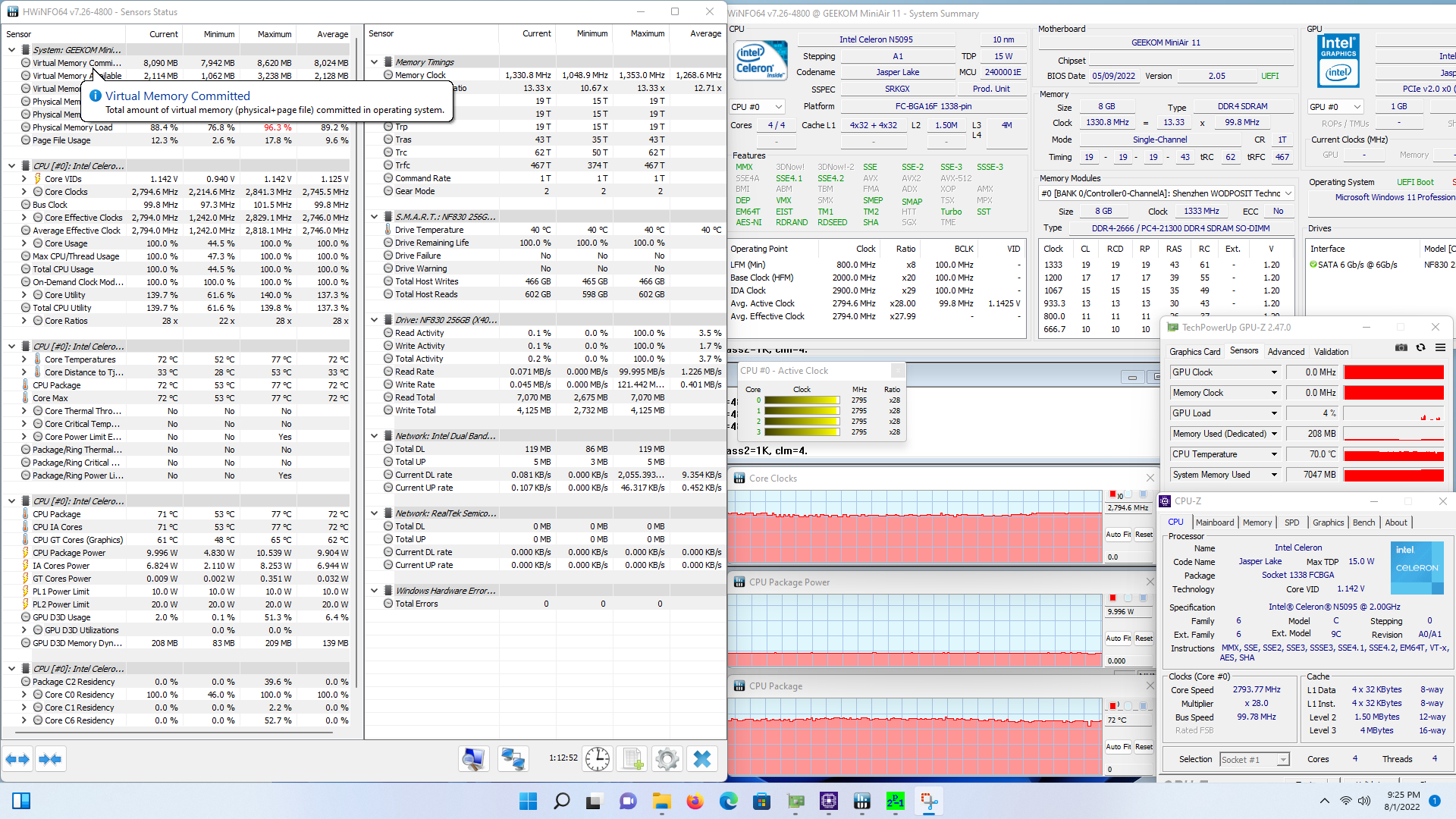Open Widgets panel icon on taskbar
This screenshot has height=819, width=1456.
tap(21, 801)
